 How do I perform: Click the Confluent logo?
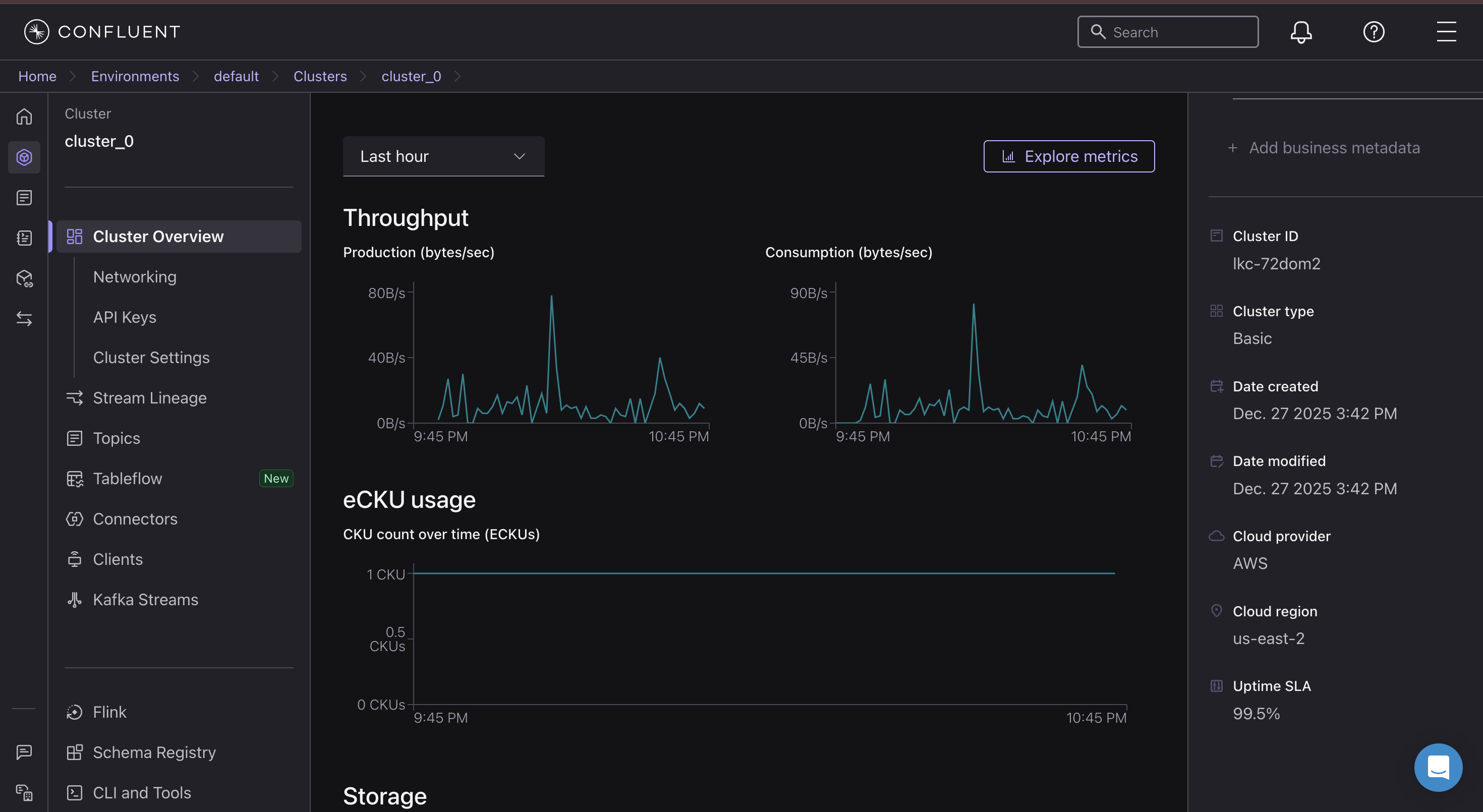pyautogui.click(x=102, y=32)
